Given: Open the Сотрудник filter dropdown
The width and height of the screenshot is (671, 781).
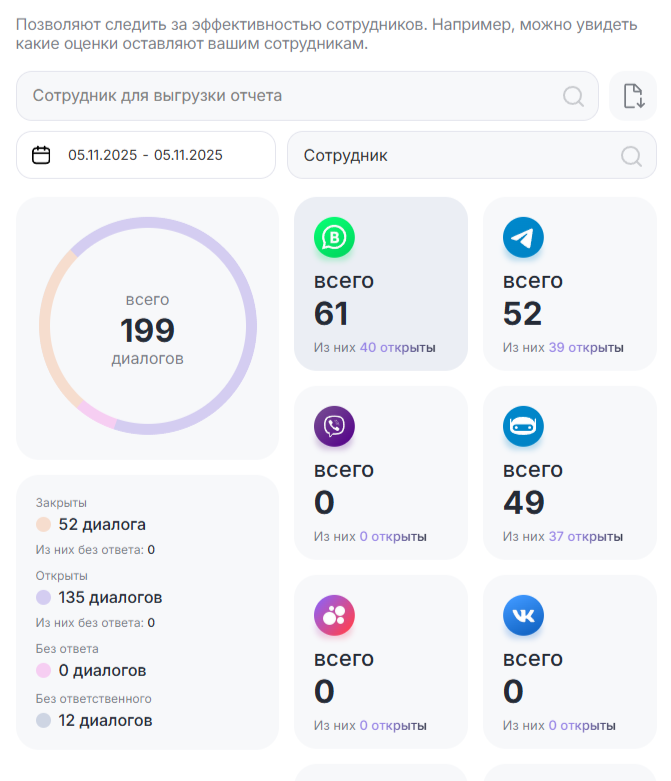Looking at the screenshot, I should pos(460,156).
